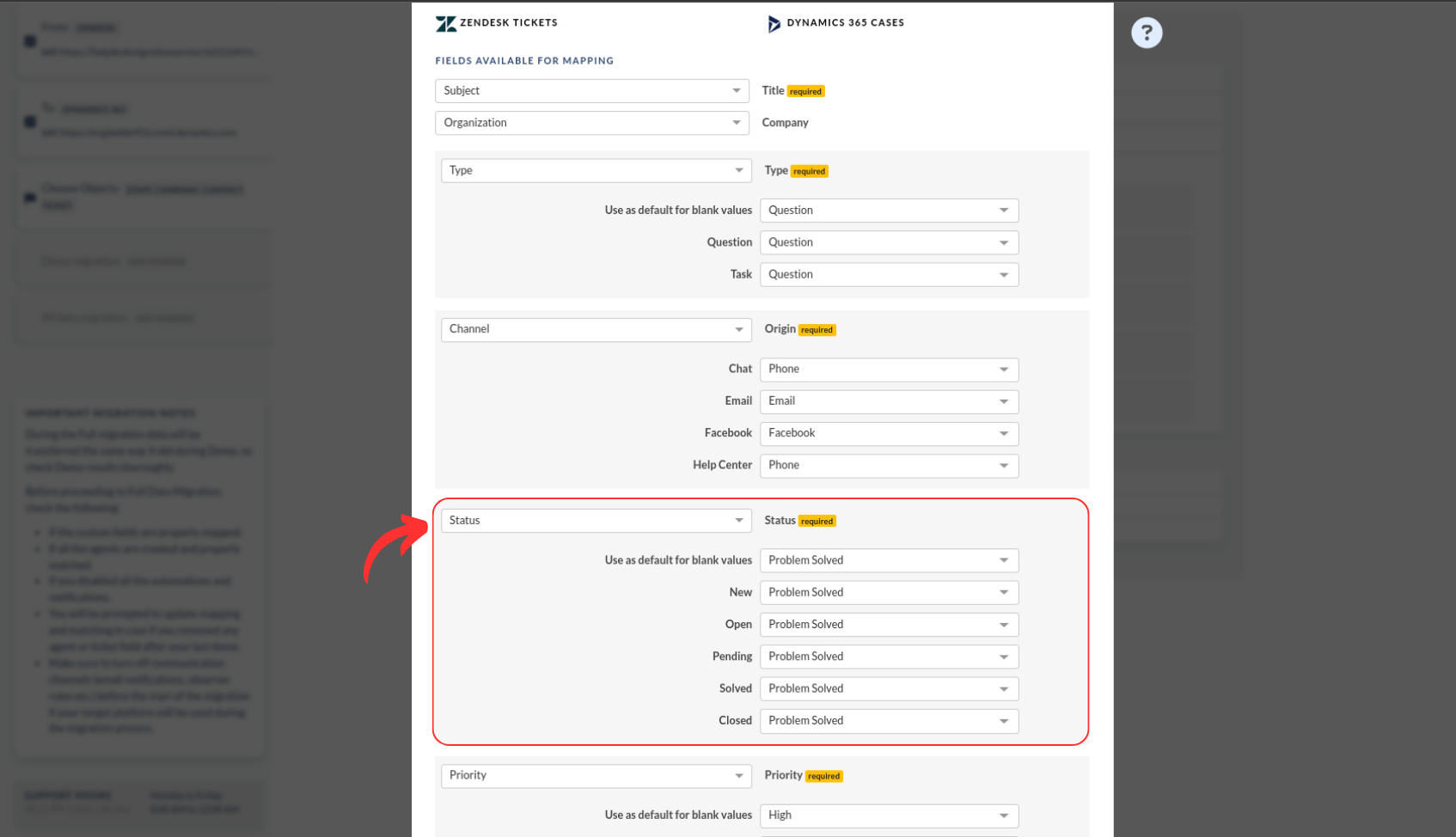Open the Help Center channel mapping dropdown

(x=889, y=465)
